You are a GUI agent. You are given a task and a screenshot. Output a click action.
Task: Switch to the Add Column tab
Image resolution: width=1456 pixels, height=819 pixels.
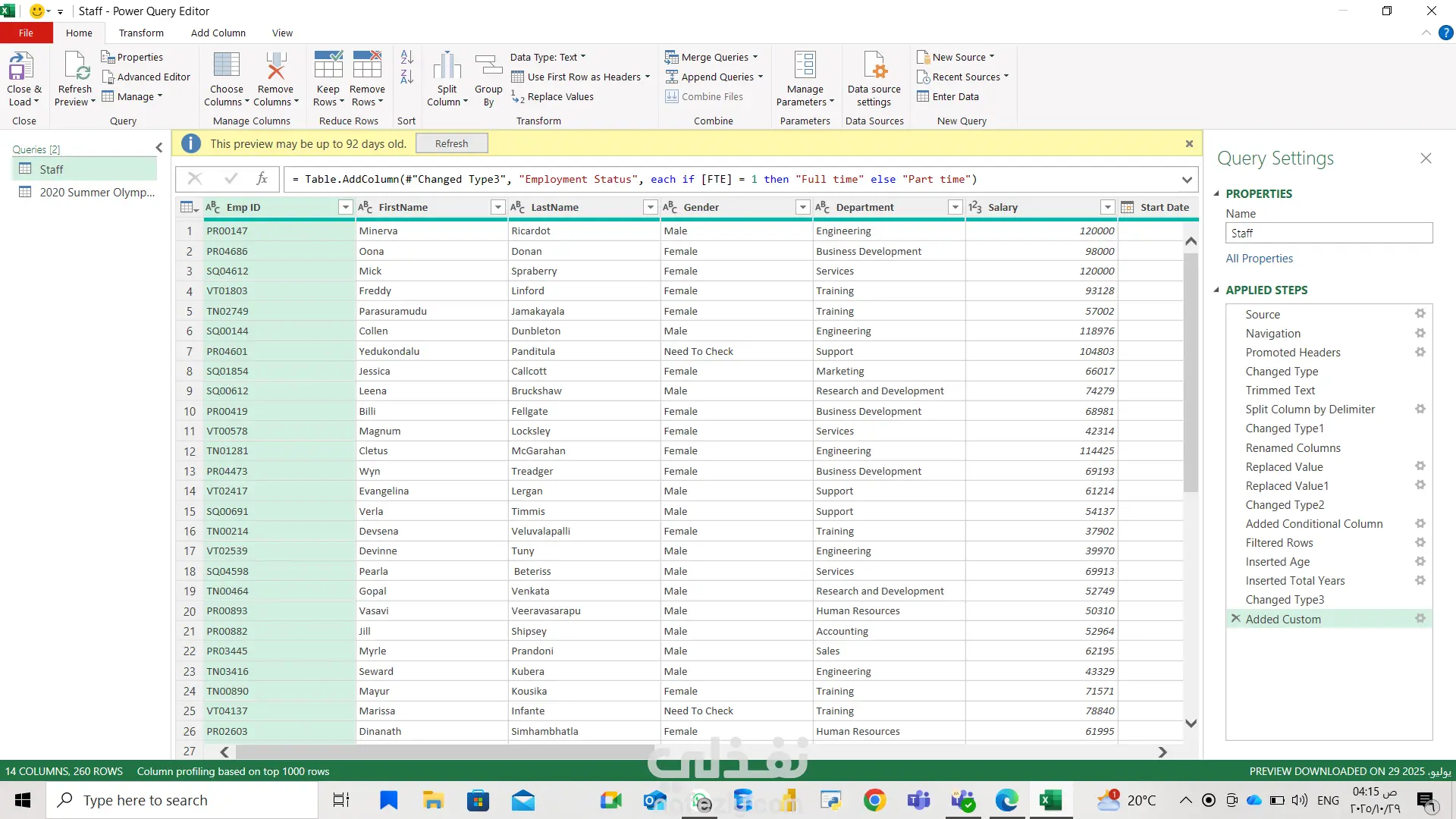click(x=218, y=33)
